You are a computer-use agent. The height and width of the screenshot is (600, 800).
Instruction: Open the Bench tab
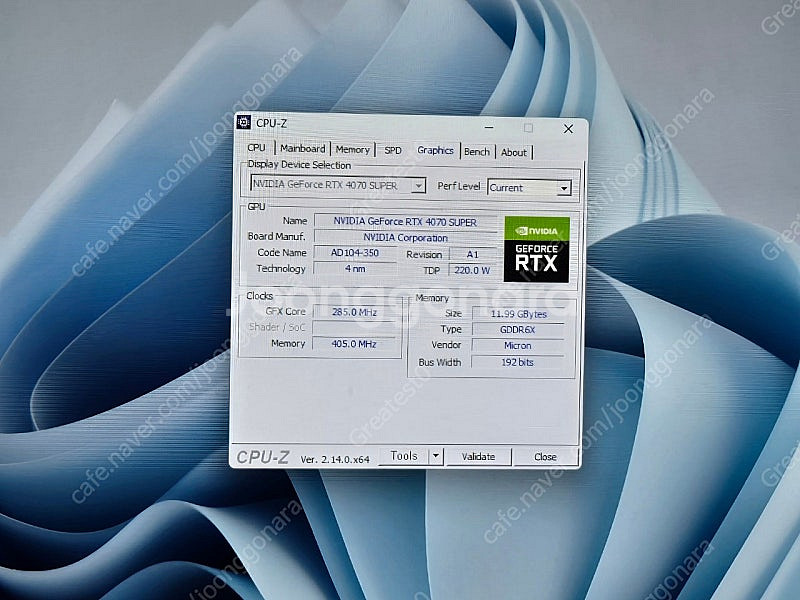click(x=477, y=152)
